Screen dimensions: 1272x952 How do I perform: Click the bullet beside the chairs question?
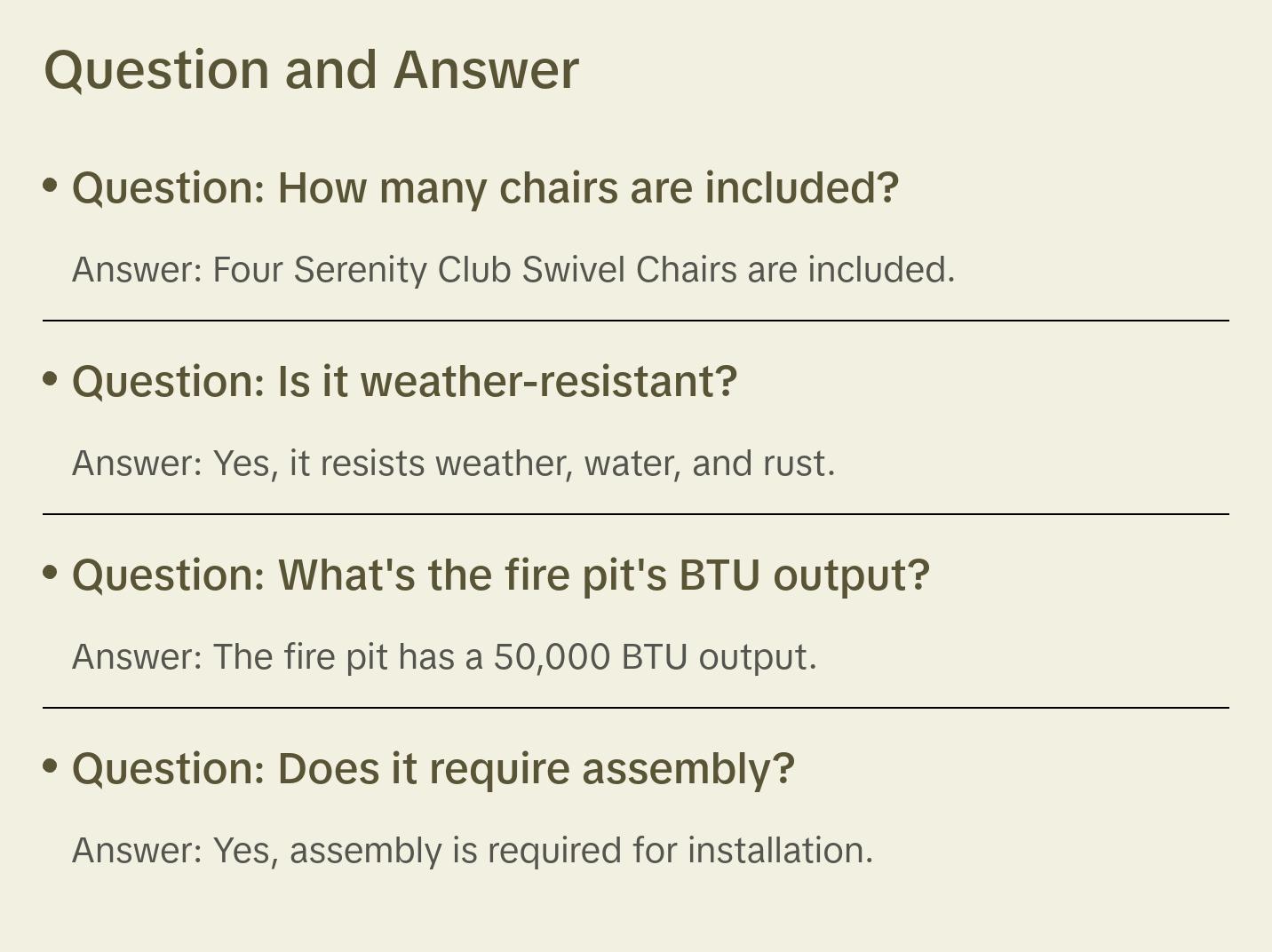[51, 186]
